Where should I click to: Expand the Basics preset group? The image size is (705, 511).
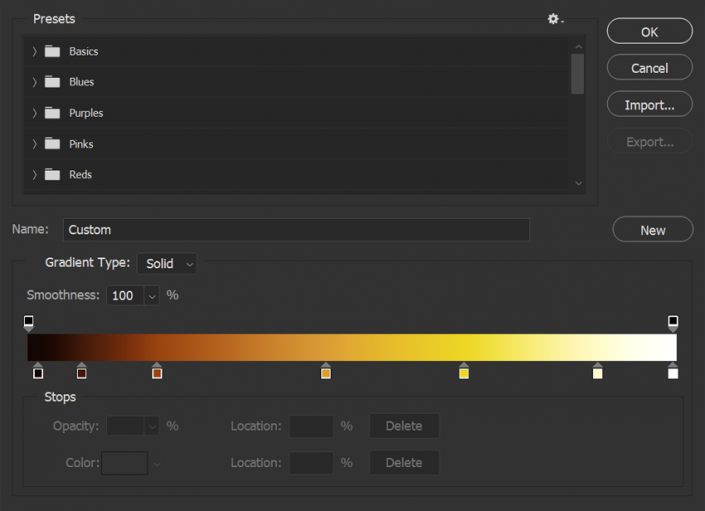(34, 51)
